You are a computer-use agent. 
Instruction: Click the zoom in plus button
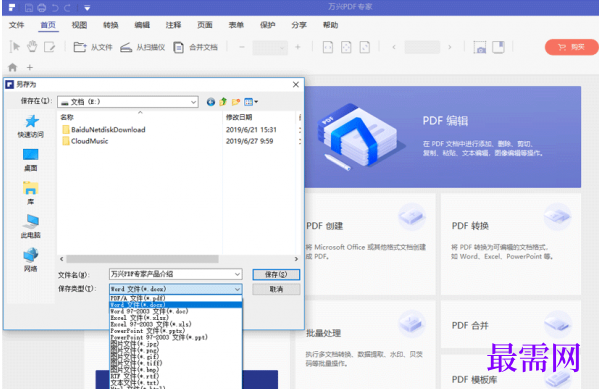[x=298, y=47]
